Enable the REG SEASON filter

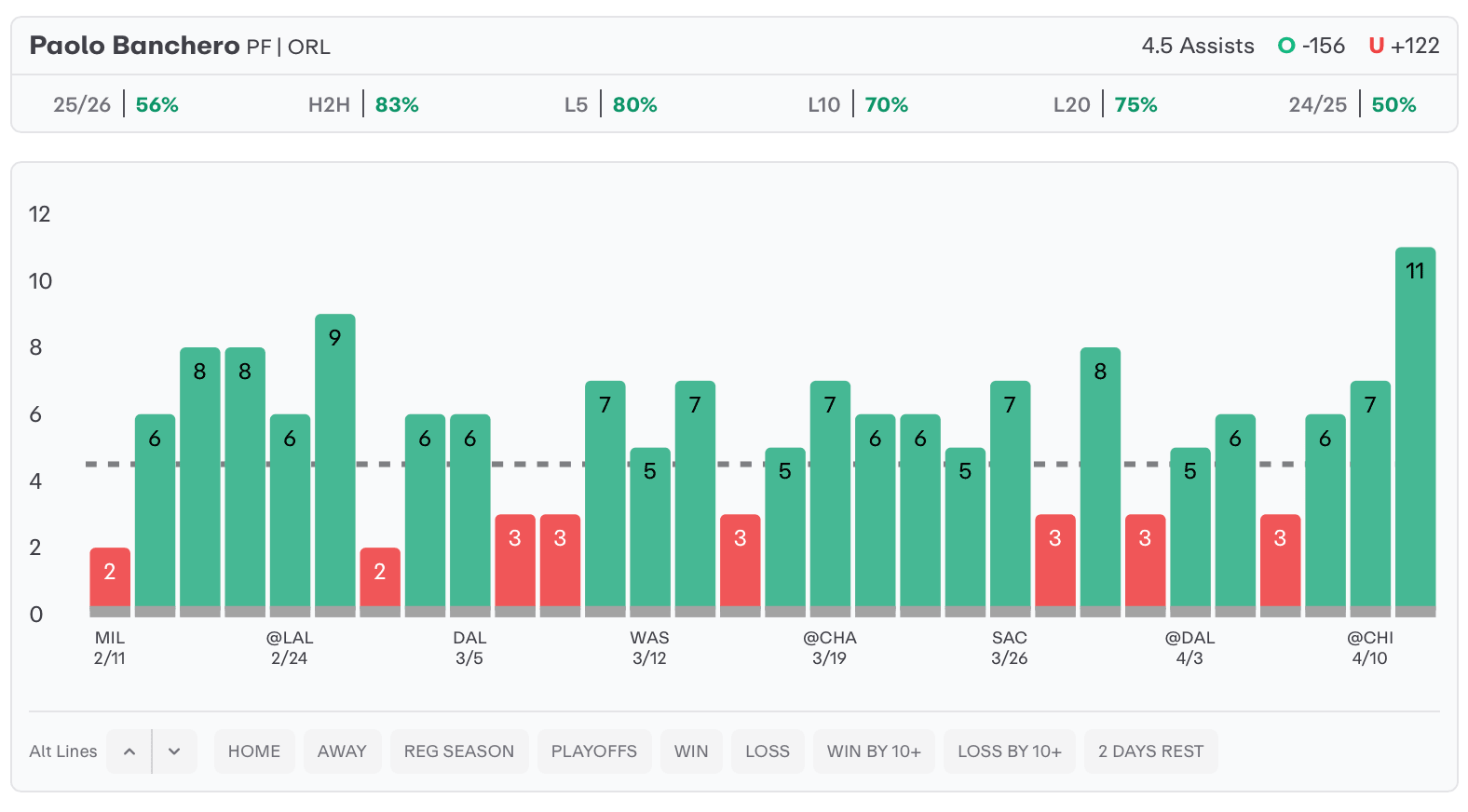(459, 751)
